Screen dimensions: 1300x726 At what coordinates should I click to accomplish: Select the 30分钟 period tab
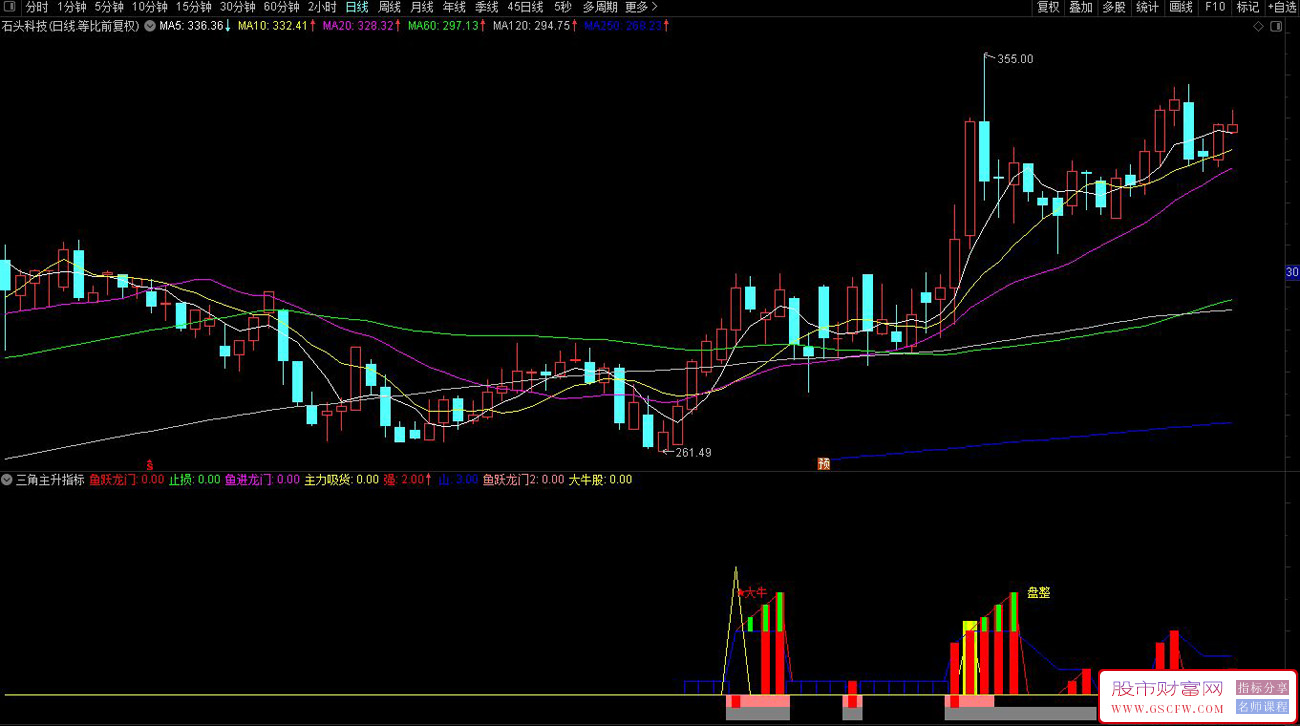click(x=238, y=7)
